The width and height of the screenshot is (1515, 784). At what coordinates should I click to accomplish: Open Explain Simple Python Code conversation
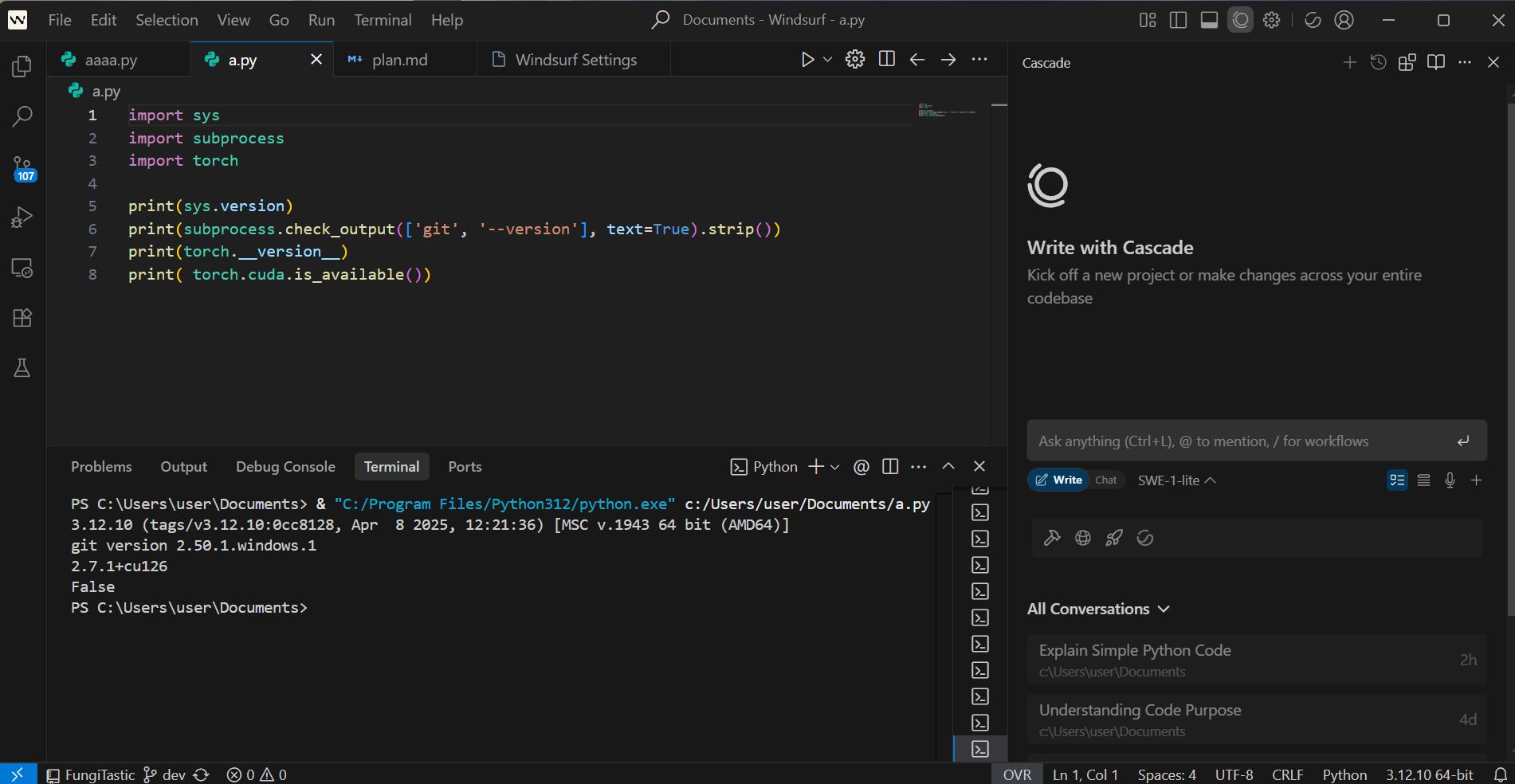[1257, 660]
